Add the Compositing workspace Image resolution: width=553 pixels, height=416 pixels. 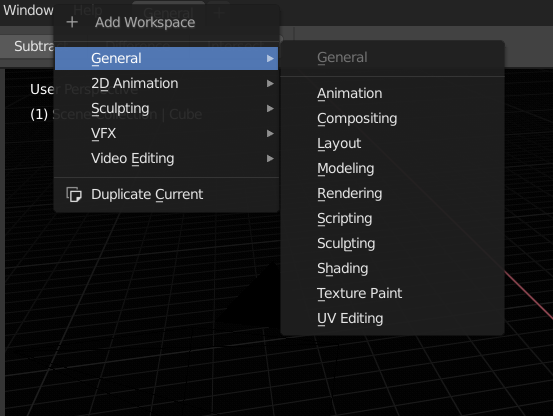coord(393,118)
